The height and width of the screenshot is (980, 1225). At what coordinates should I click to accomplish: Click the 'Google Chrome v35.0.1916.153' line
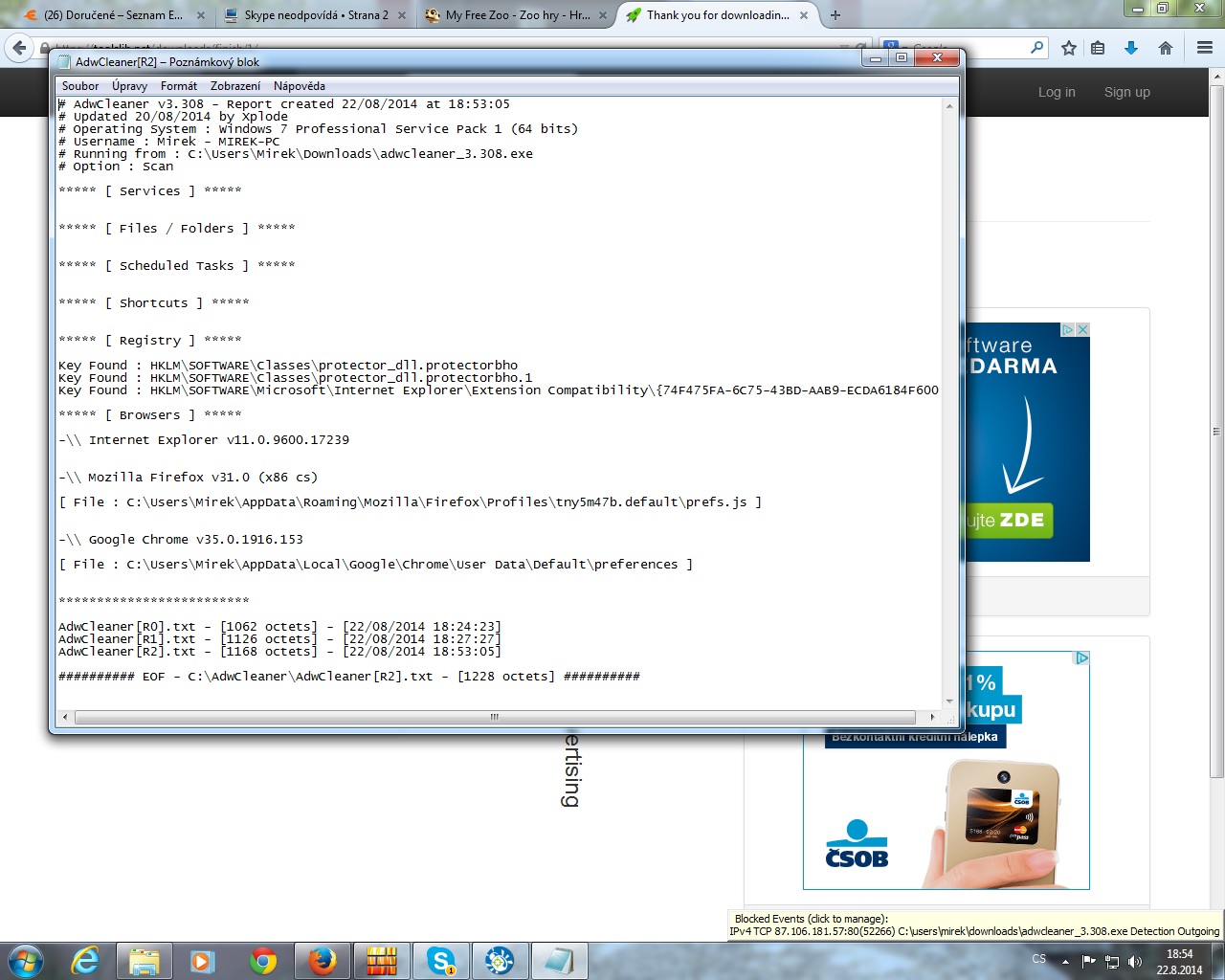pyautogui.click(x=181, y=540)
